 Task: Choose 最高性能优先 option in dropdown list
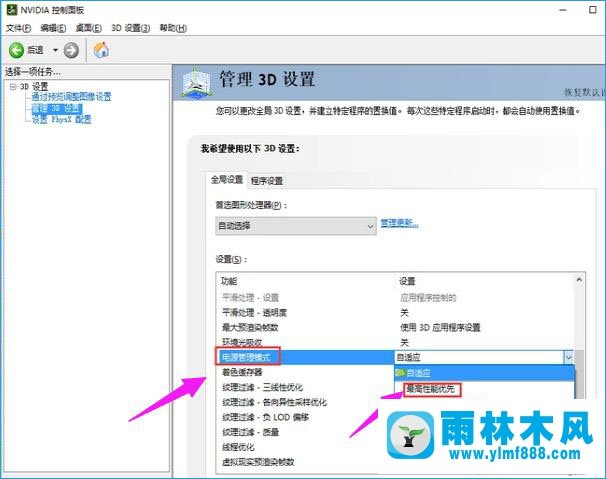pos(431,389)
